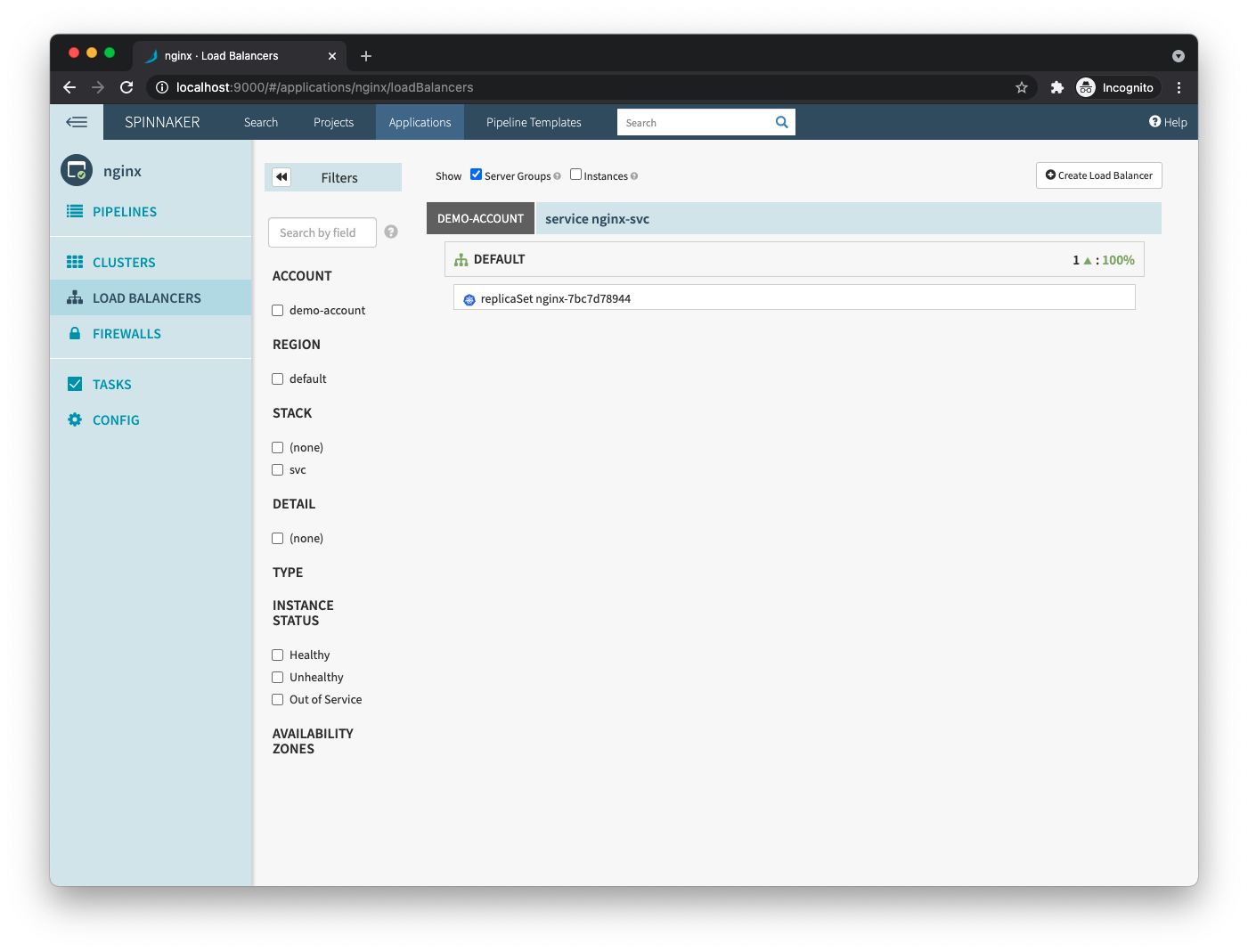Open replicaSet nginx-7bc7d78944 row
1248x952 pixels.
tap(794, 297)
